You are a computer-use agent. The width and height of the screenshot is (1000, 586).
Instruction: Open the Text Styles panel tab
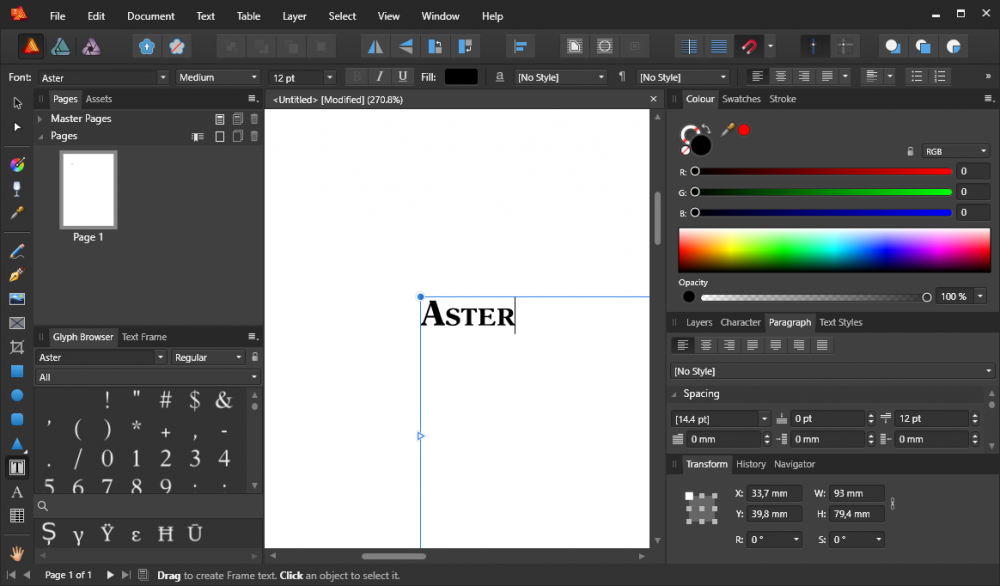click(840, 322)
